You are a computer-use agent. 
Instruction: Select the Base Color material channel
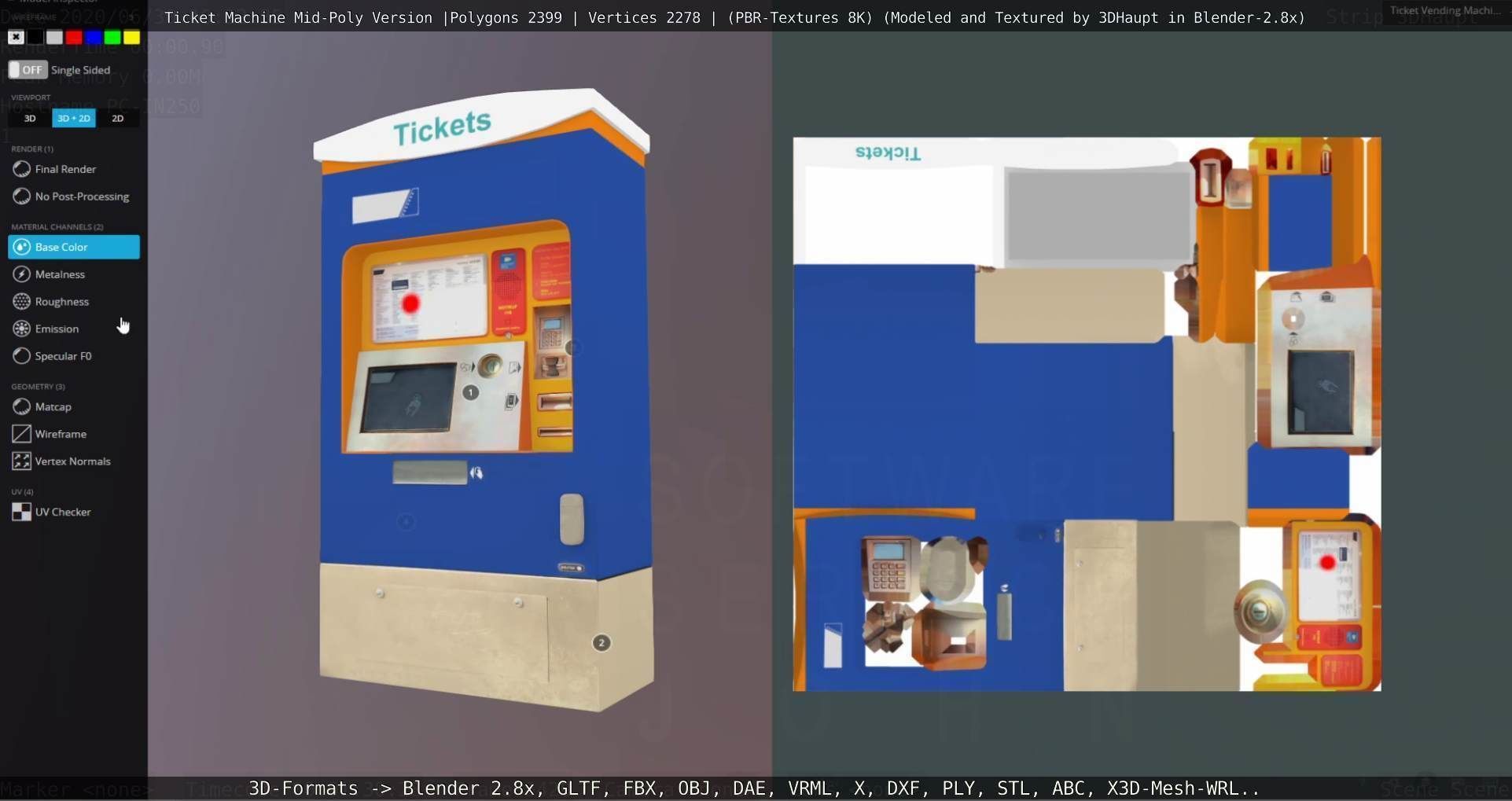[x=74, y=247]
